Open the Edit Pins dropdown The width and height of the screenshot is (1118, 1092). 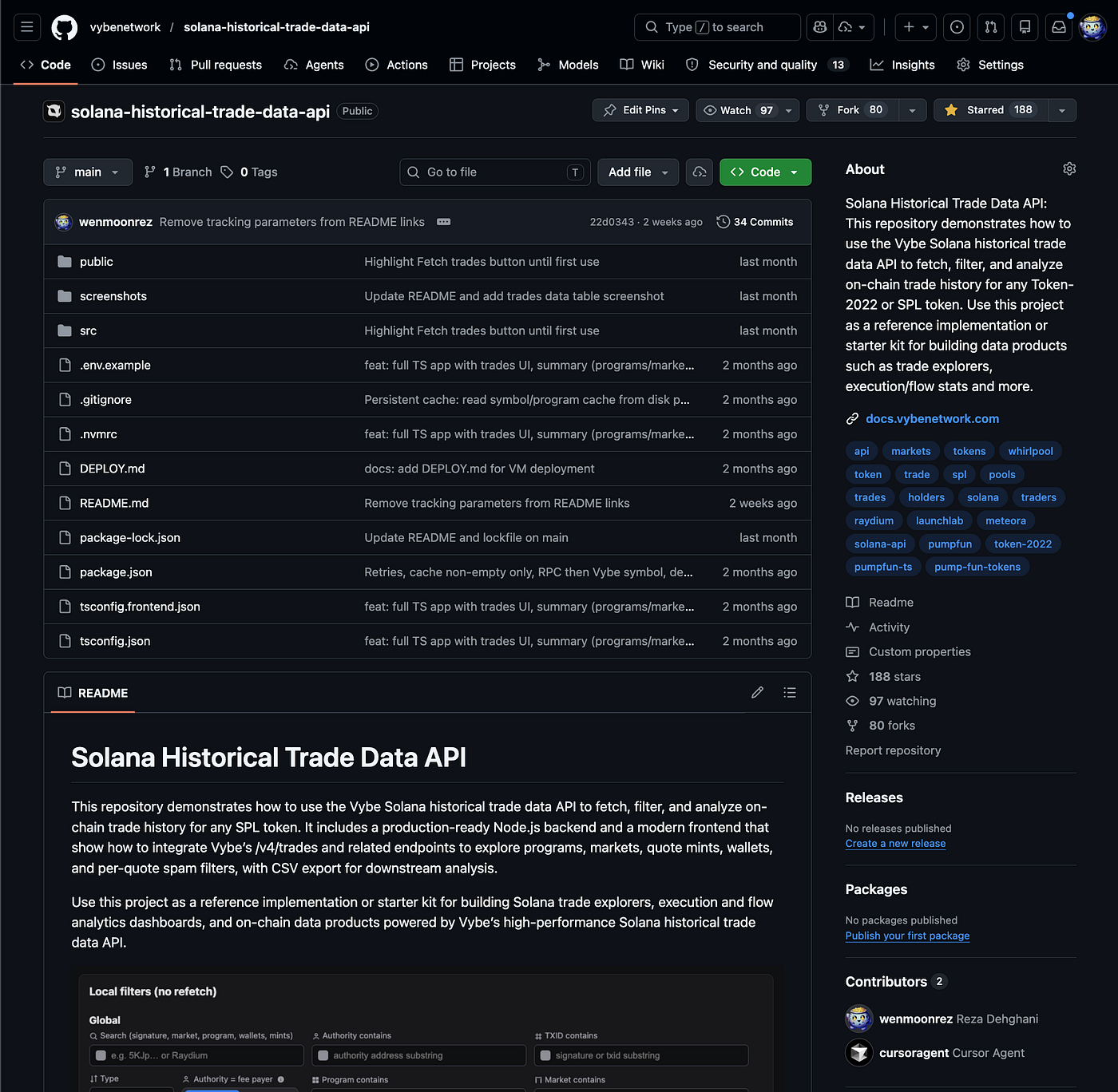tap(641, 110)
